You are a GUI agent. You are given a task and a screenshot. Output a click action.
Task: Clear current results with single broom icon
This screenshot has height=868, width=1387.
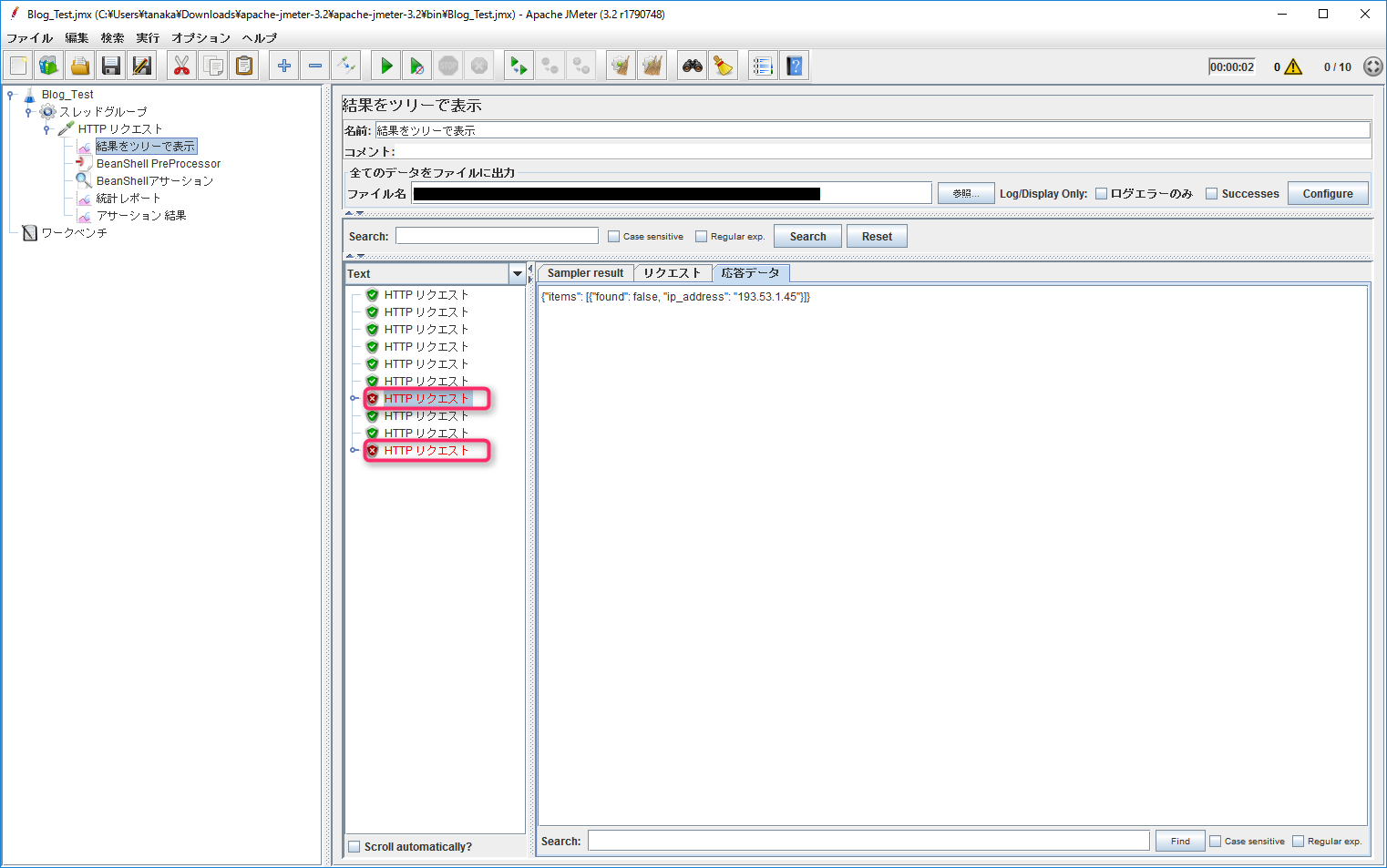tap(622, 66)
